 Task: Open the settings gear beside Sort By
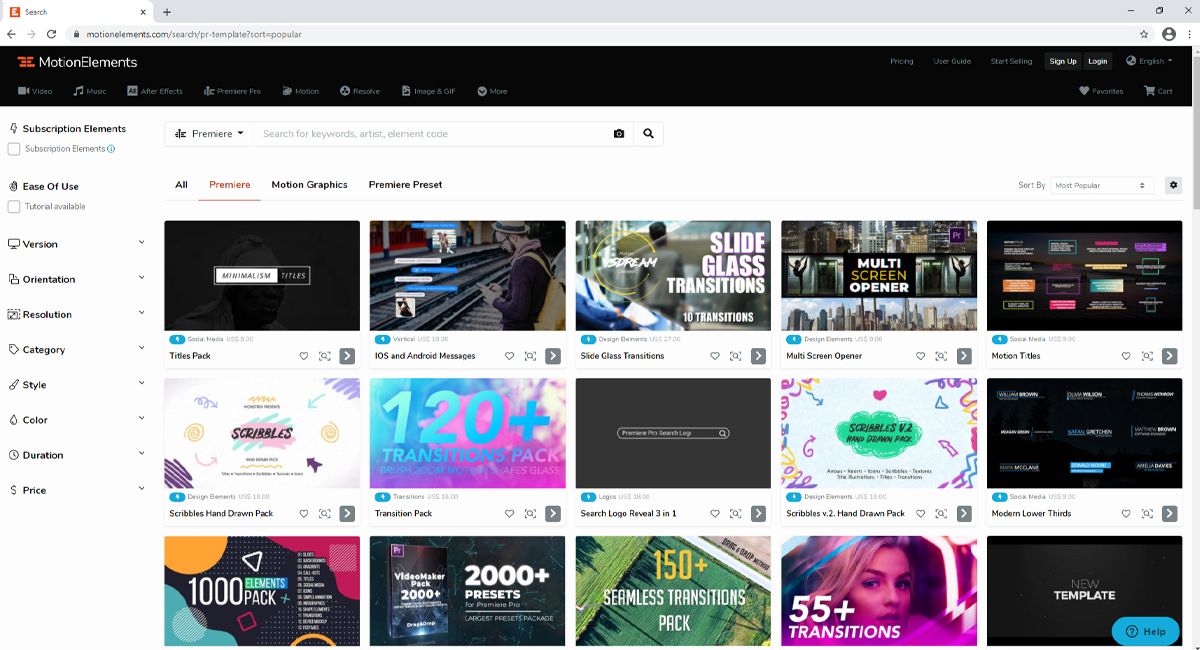coord(1173,185)
